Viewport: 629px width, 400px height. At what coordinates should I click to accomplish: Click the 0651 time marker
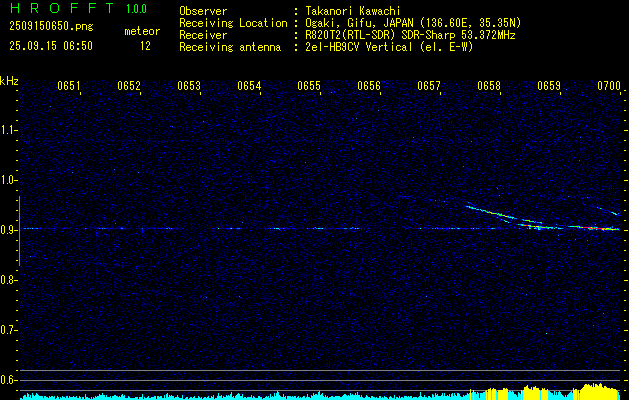(69, 87)
